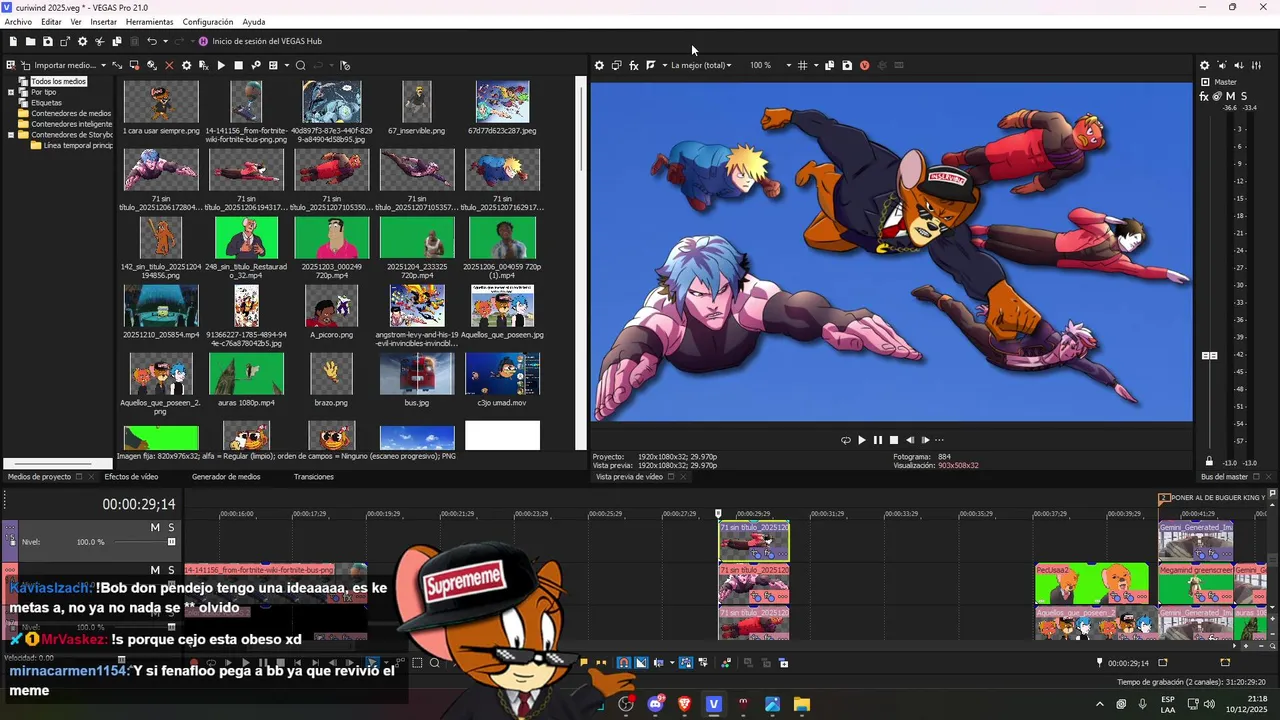Screen dimensions: 1280x720
Task: Select the auras 1080p.mp4 thumbnail
Action: (x=246, y=374)
